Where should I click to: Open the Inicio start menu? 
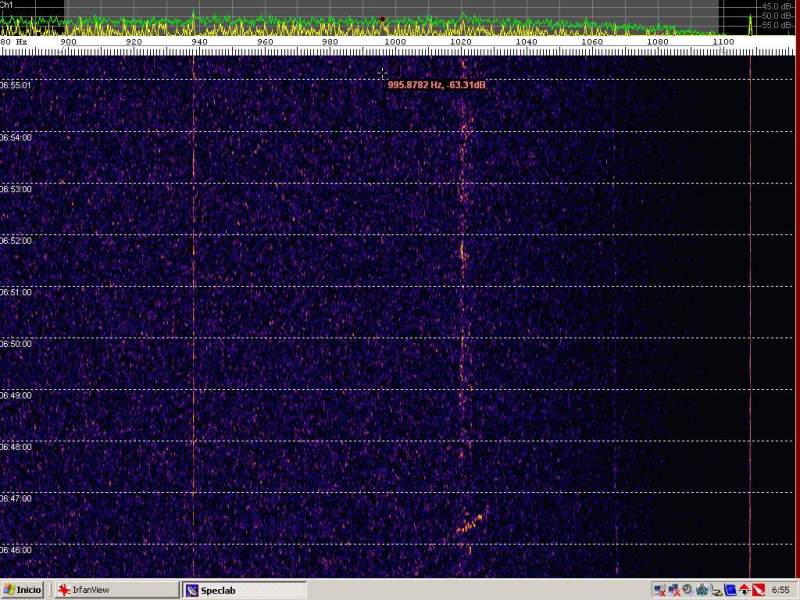pyautogui.click(x=23, y=590)
